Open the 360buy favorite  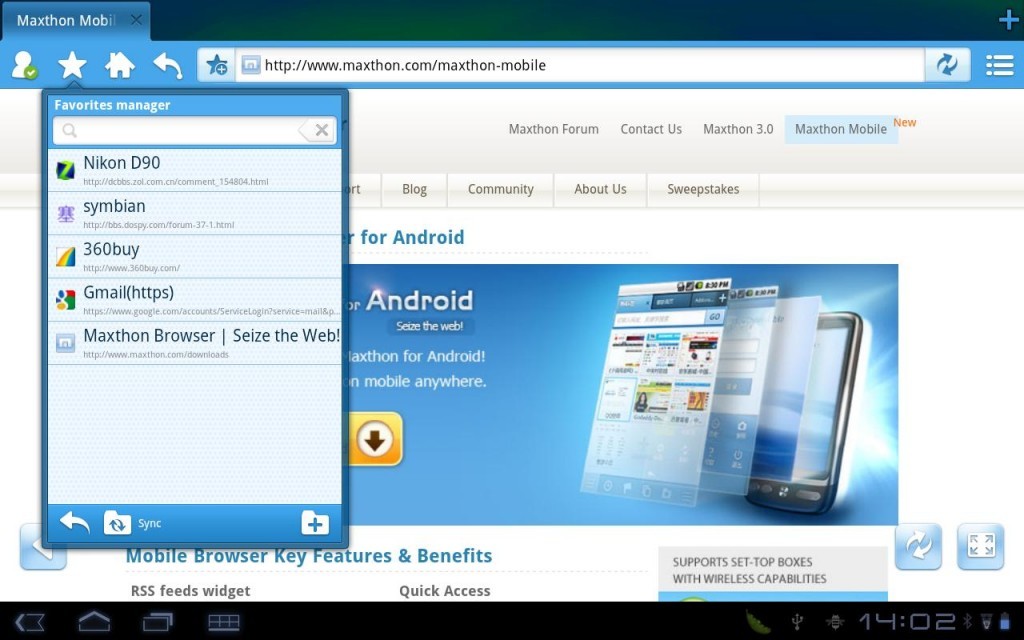[x=195, y=257]
